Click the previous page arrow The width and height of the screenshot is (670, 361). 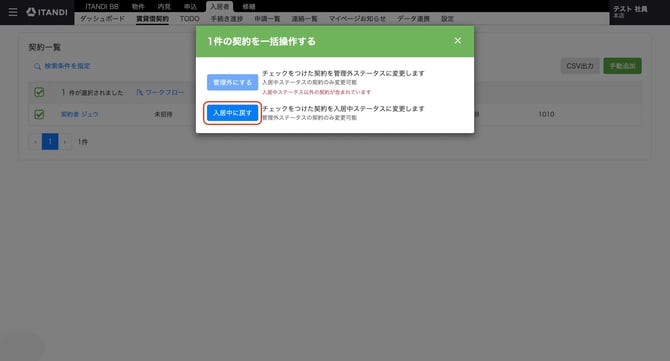click(x=35, y=141)
